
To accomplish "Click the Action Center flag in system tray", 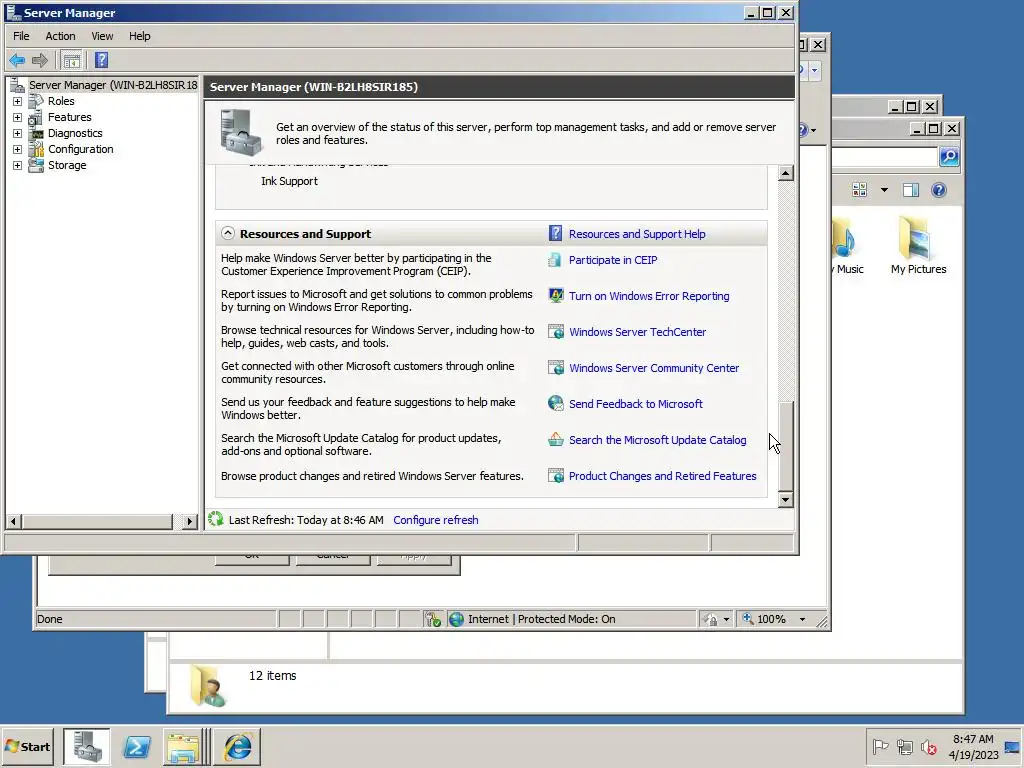I will coord(880,746).
